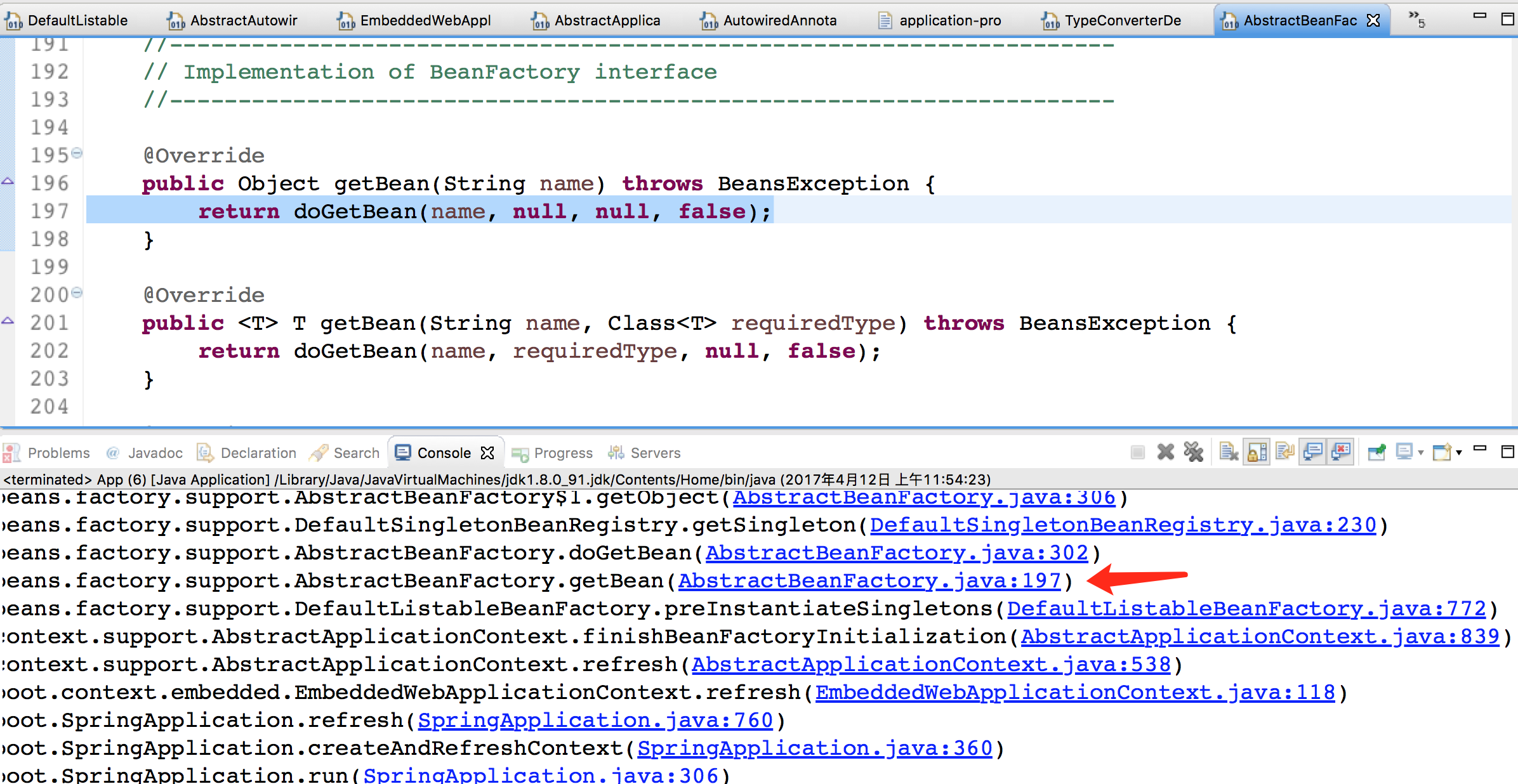Open the Search view tab
The image size is (1518, 784).
pyautogui.click(x=345, y=453)
